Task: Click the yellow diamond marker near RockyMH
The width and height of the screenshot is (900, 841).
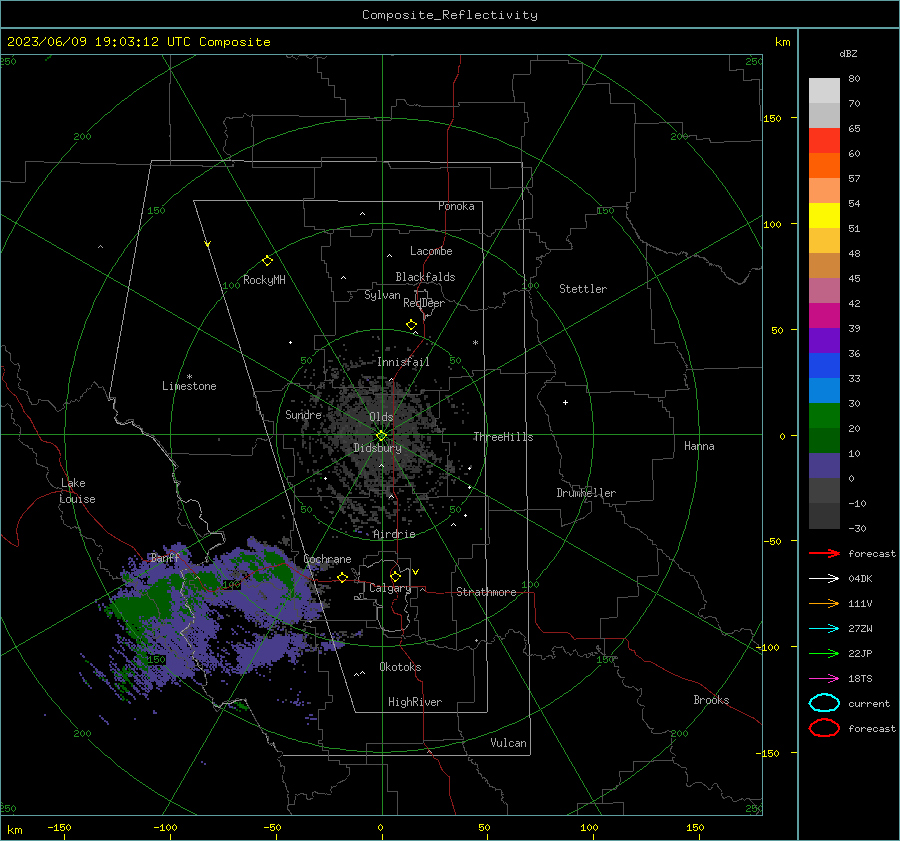Action: pyautogui.click(x=267, y=260)
